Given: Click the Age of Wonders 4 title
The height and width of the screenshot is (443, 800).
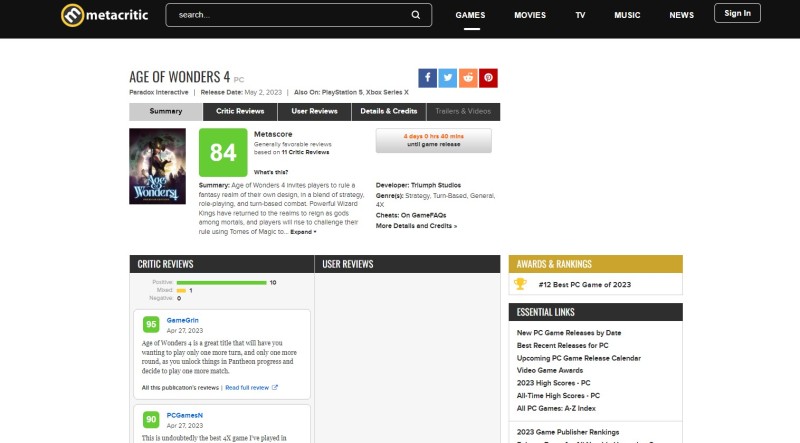Looking at the screenshot, I should [x=180, y=77].
